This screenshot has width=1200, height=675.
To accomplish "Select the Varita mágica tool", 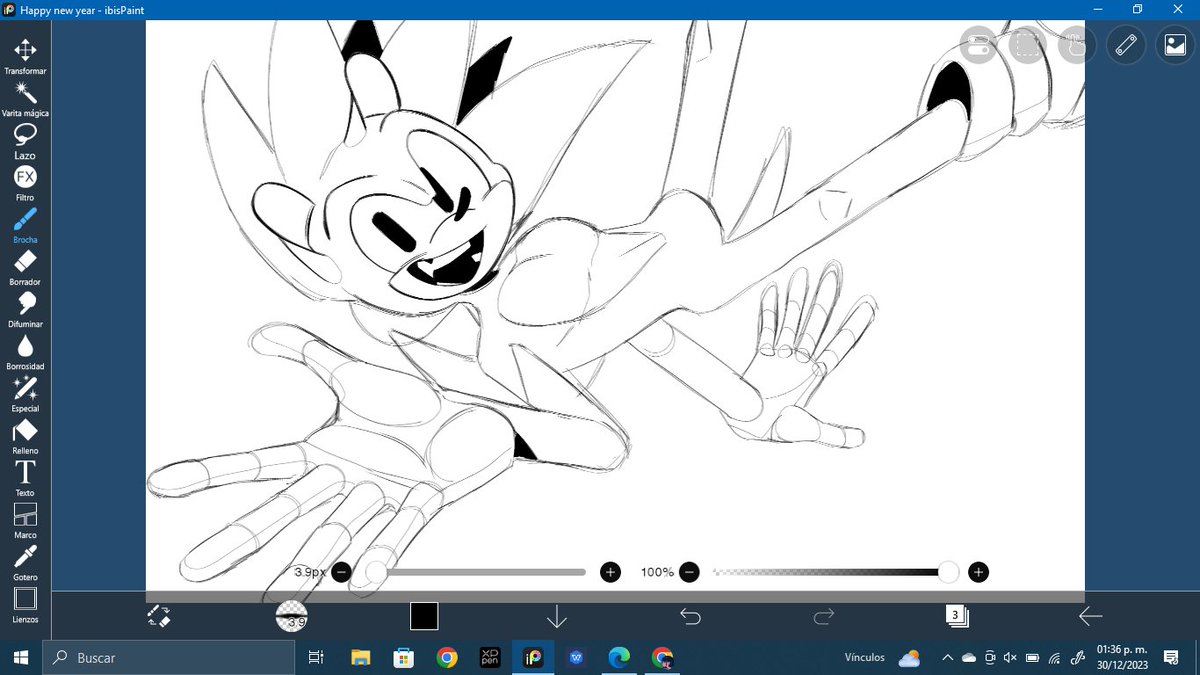I will pyautogui.click(x=25, y=99).
